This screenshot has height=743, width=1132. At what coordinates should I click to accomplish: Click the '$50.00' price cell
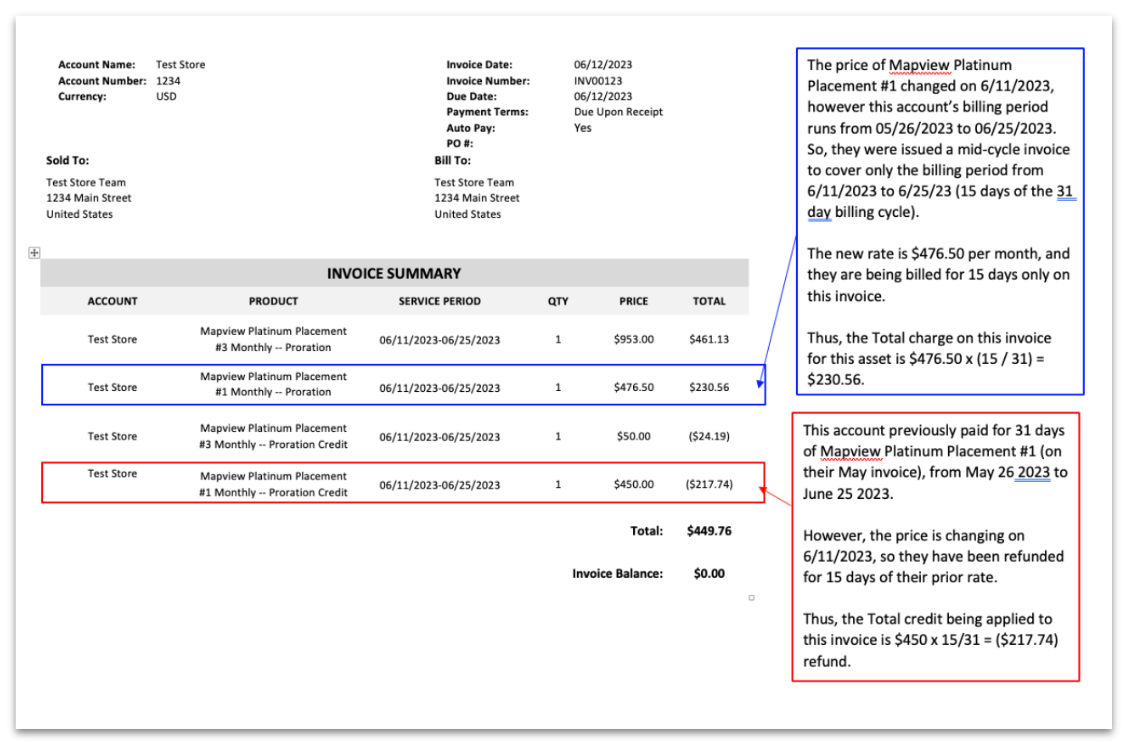point(634,437)
